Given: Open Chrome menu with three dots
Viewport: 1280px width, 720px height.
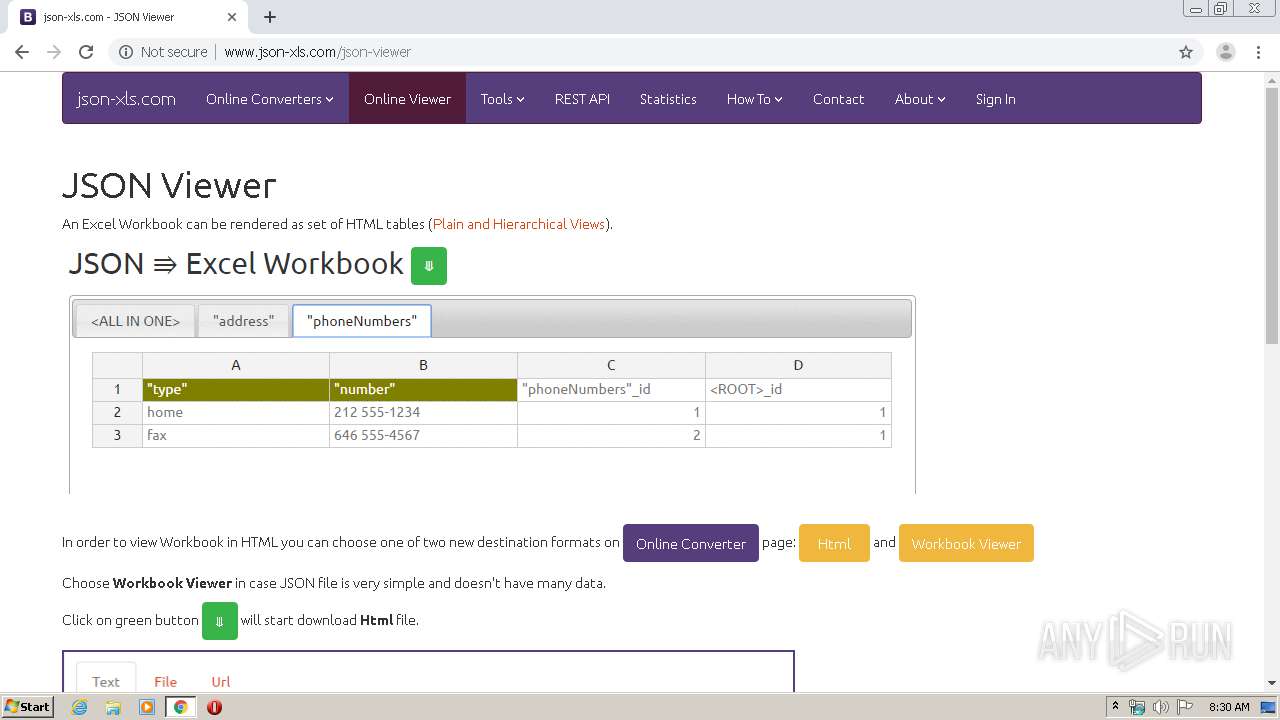Looking at the screenshot, I should [1259, 52].
